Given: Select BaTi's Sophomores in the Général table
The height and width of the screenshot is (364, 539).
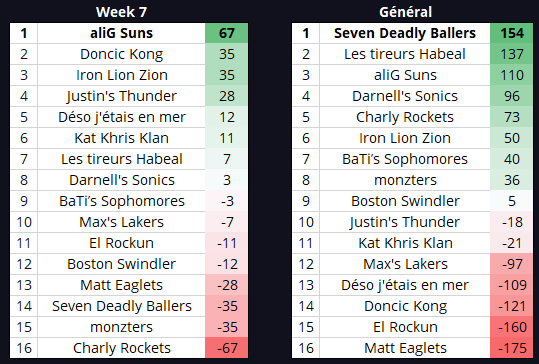Looking at the screenshot, I should 405,159.
